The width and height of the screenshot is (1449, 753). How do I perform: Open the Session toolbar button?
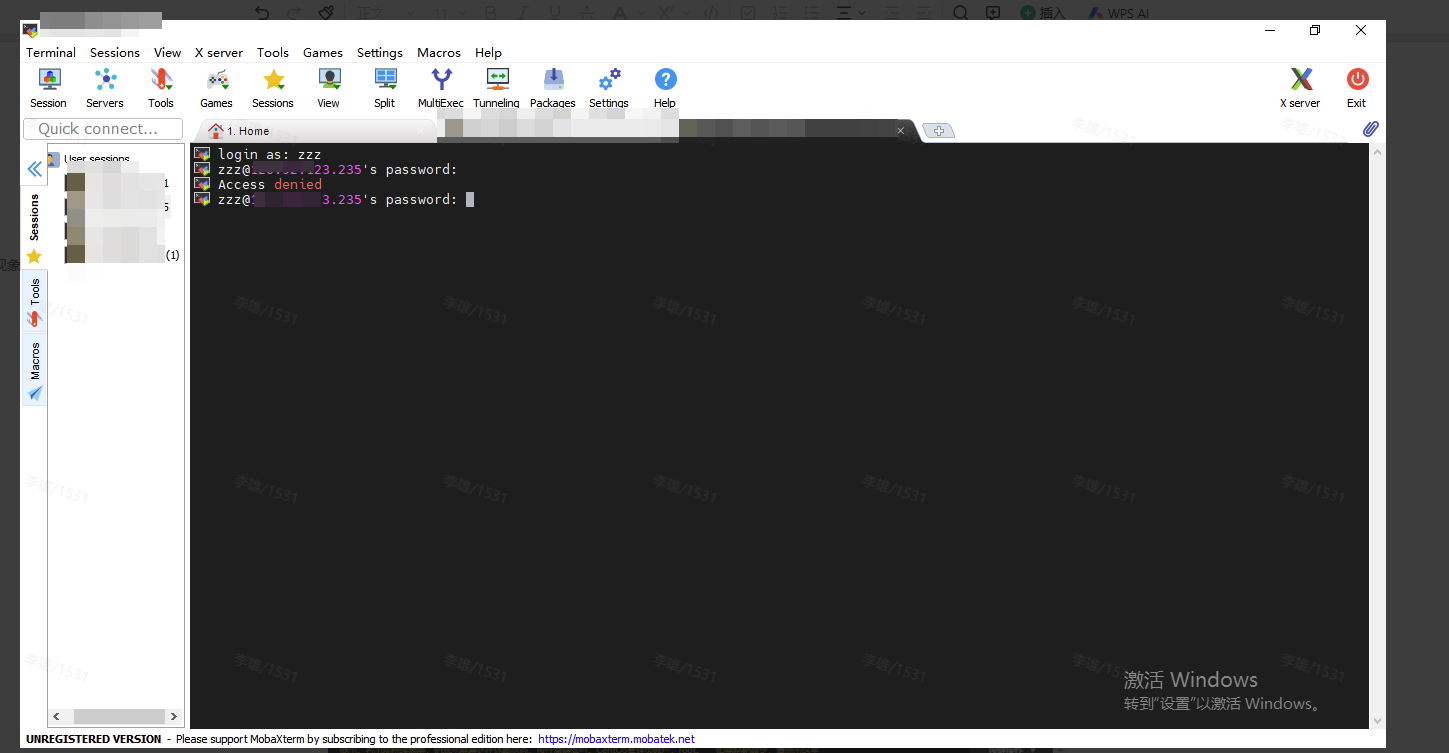click(48, 88)
